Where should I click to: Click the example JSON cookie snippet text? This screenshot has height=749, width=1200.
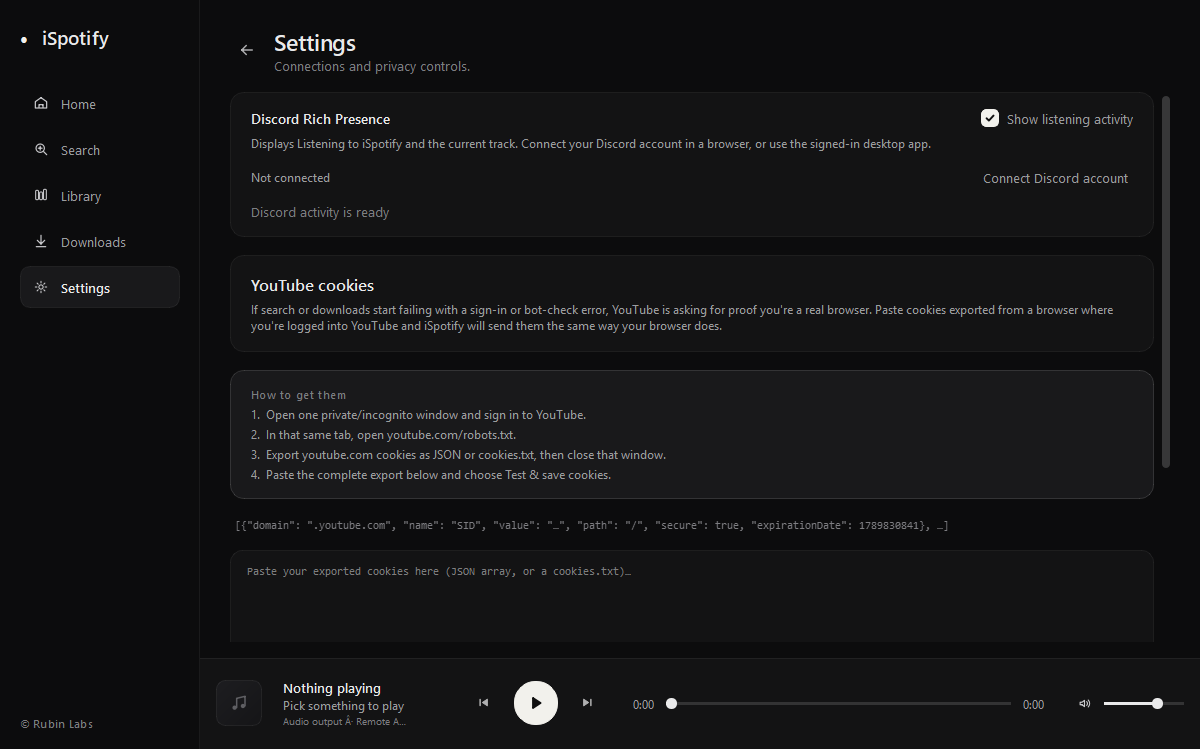[592, 525]
